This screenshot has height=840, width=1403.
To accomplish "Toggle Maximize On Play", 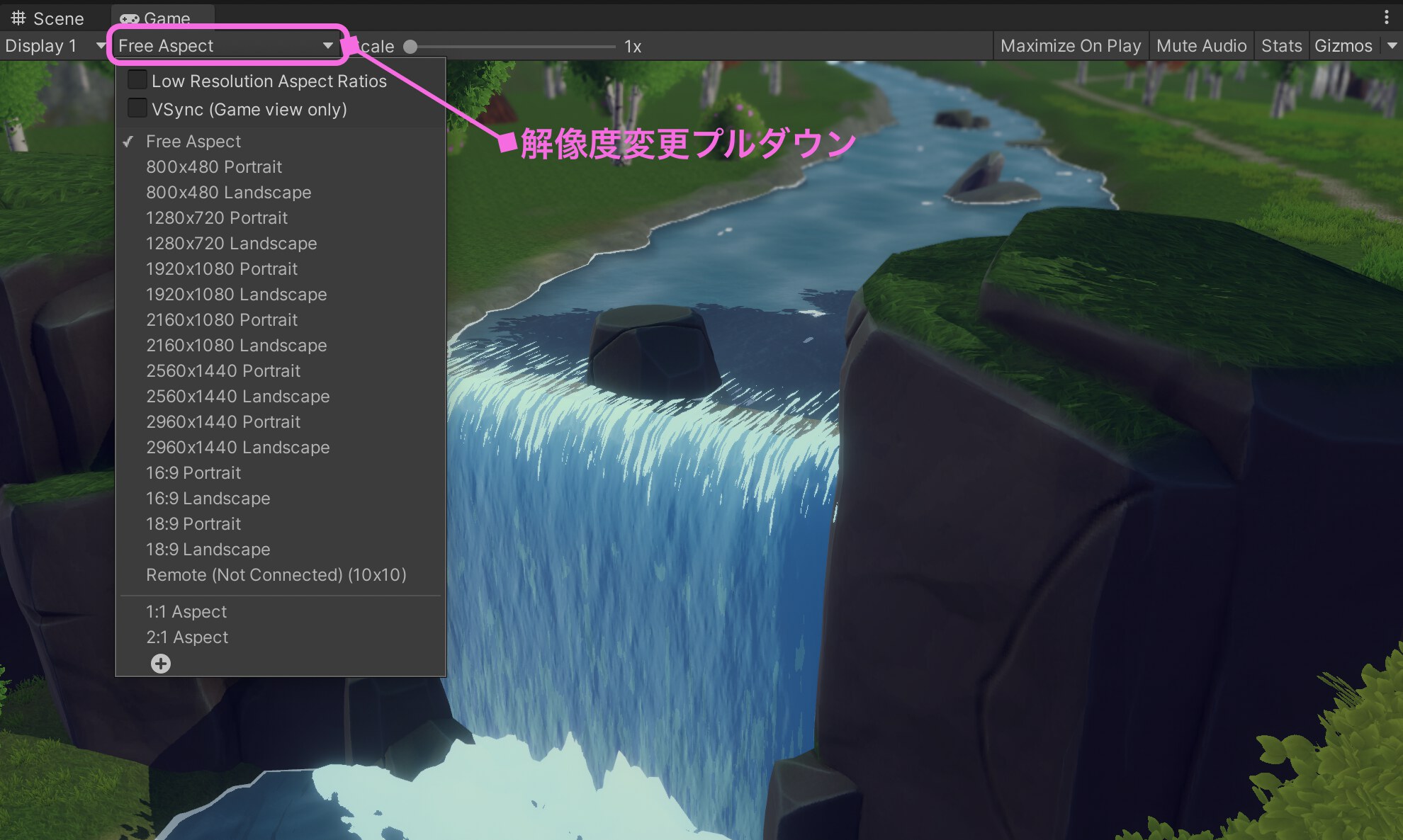I will [x=1071, y=46].
